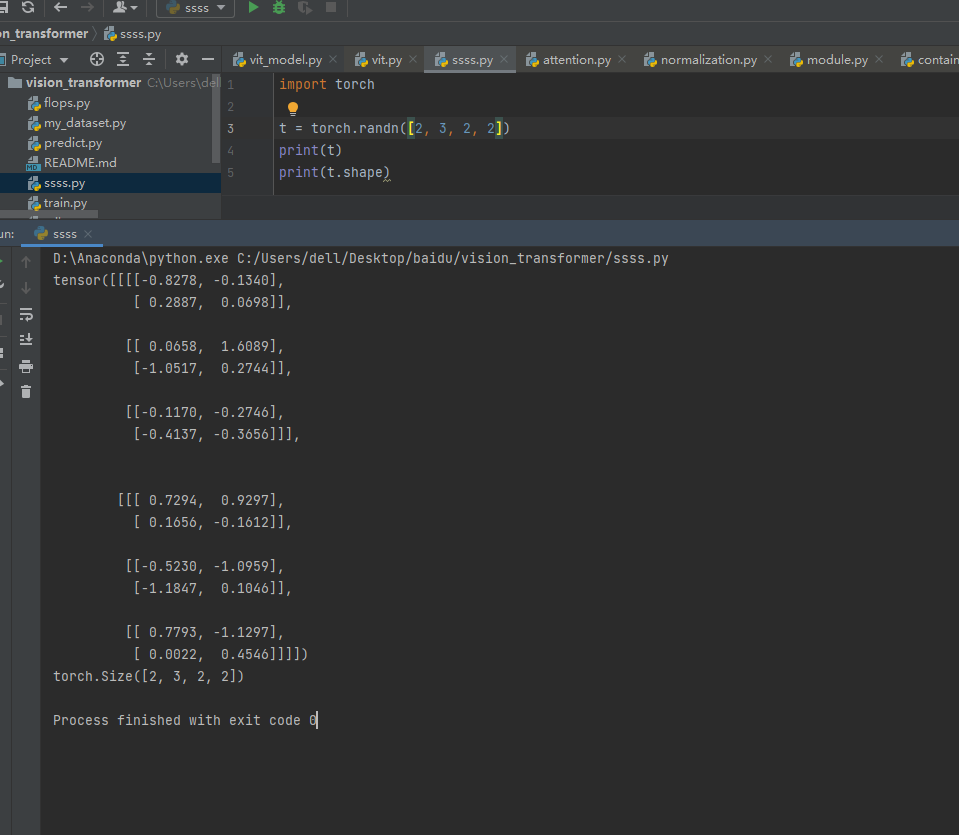Open Project panel settings gear

coord(182,59)
